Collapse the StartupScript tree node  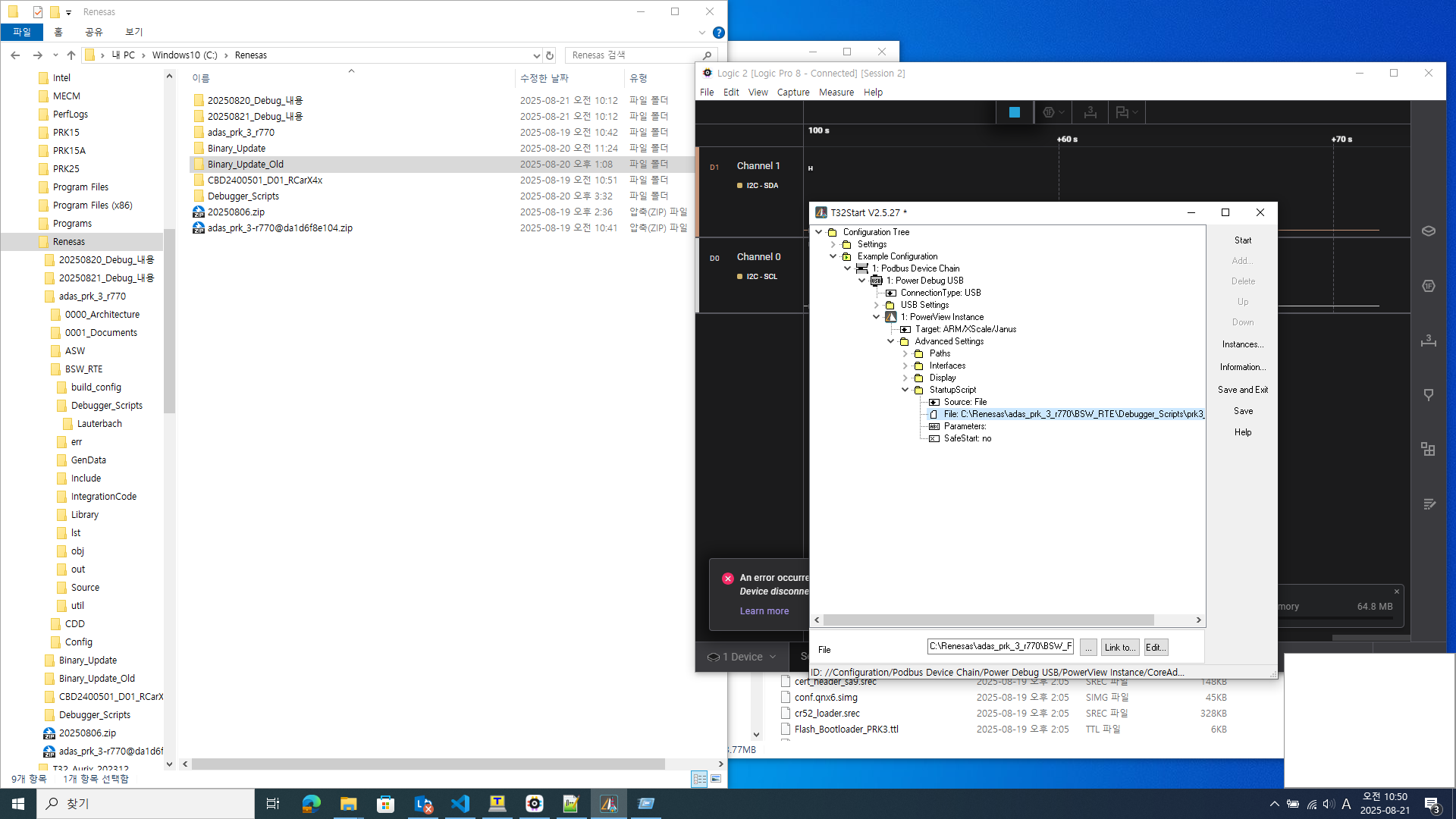(x=905, y=390)
